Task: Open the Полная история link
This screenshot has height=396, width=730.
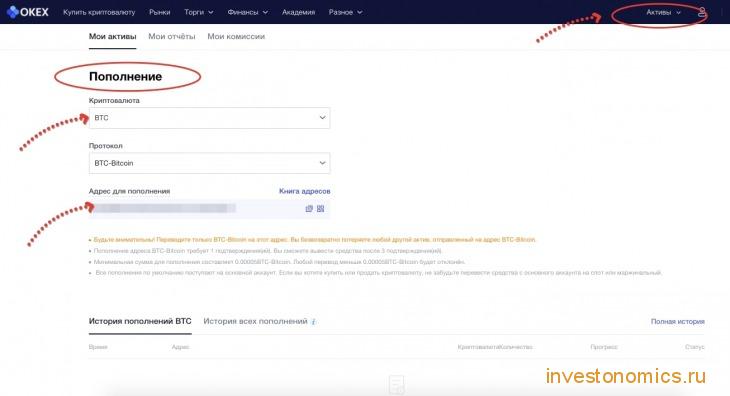Action: click(677, 322)
